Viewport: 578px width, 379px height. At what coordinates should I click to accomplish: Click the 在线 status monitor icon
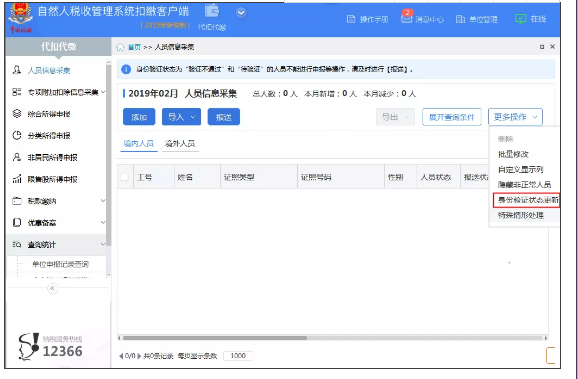(x=520, y=19)
